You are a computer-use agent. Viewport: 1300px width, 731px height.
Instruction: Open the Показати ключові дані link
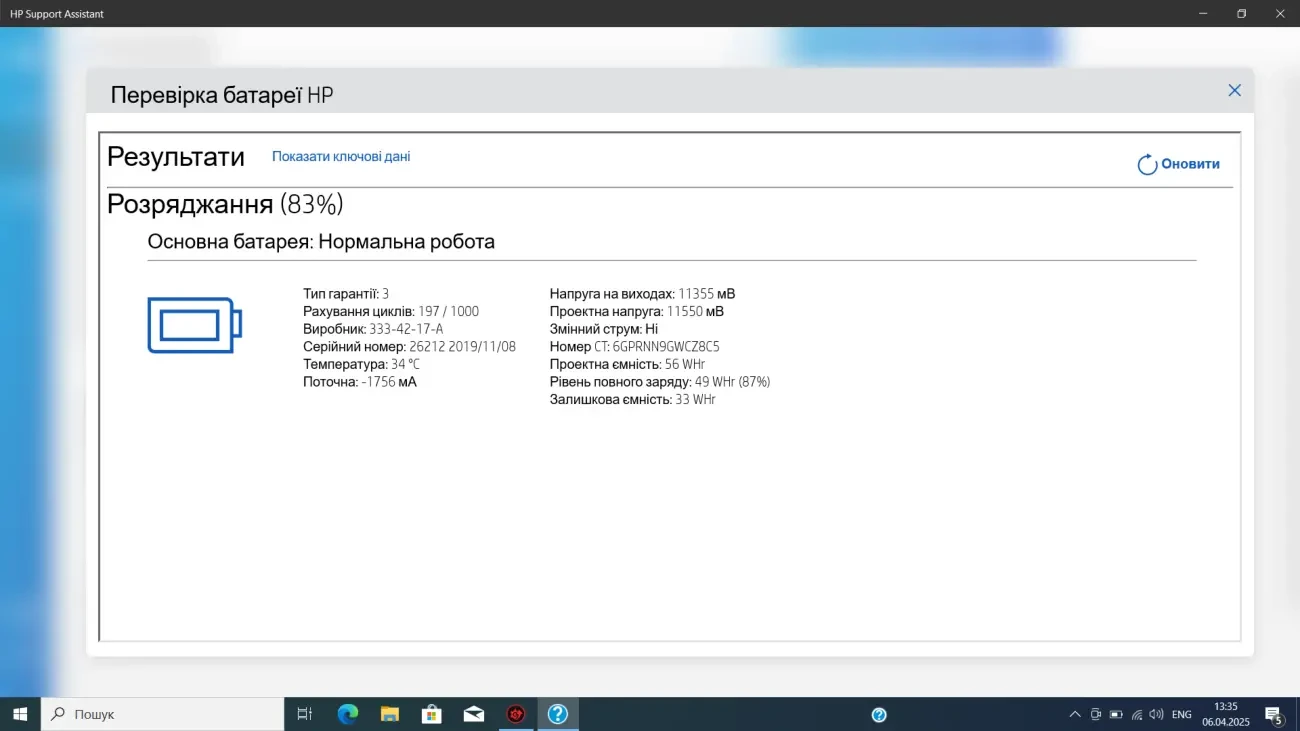click(x=341, y=156)
